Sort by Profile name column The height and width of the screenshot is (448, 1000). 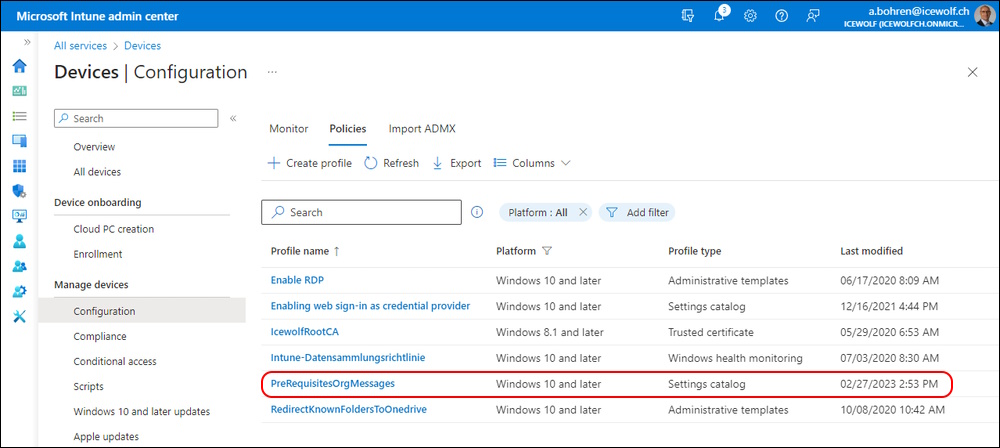tap(305, 251)
